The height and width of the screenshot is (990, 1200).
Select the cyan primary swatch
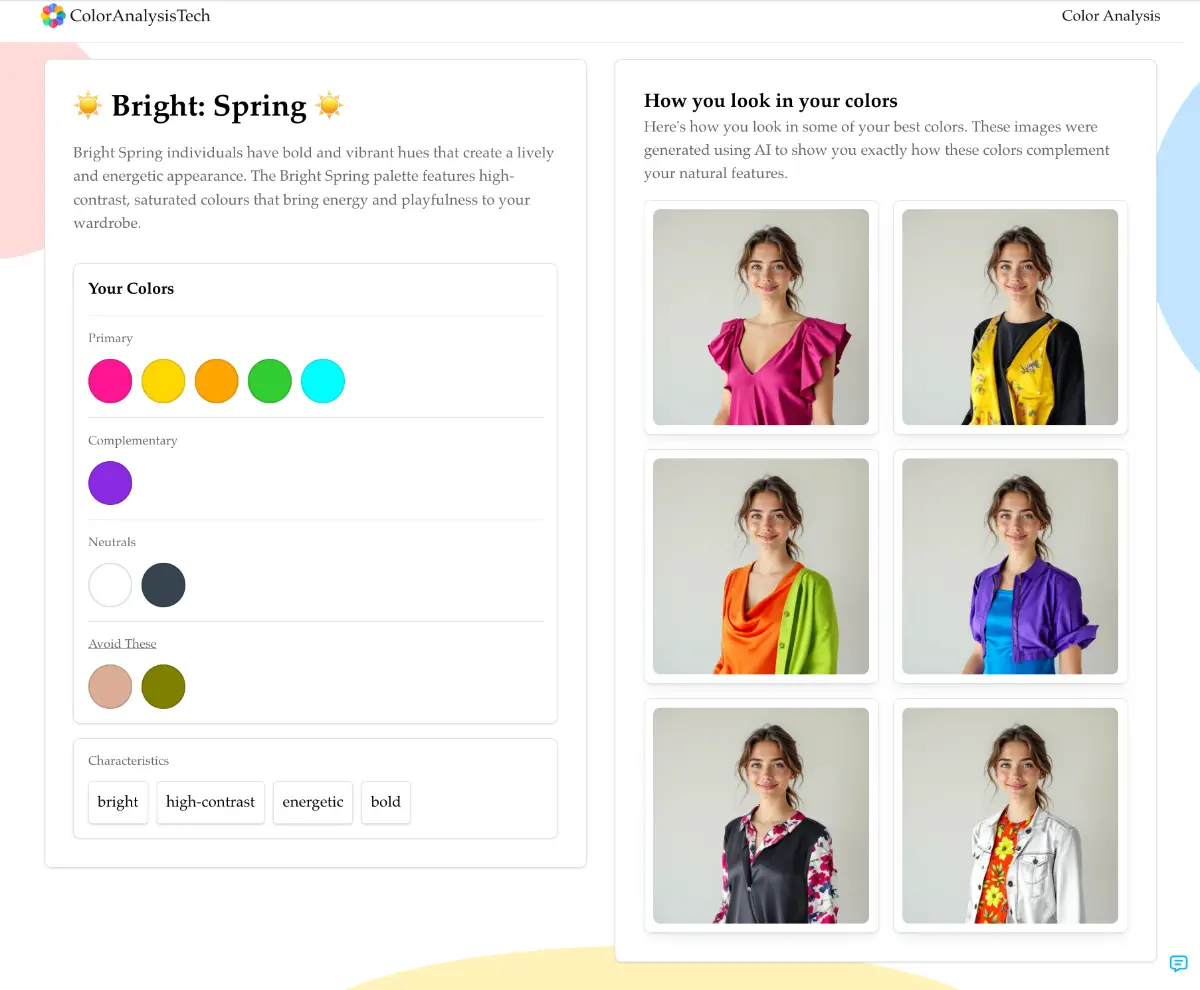tap(322, 381)
